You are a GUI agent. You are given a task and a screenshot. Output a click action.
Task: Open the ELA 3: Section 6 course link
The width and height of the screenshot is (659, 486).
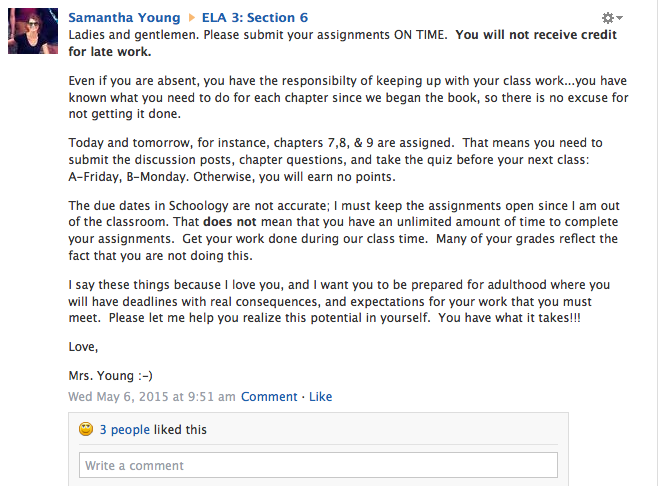(255, 18)
